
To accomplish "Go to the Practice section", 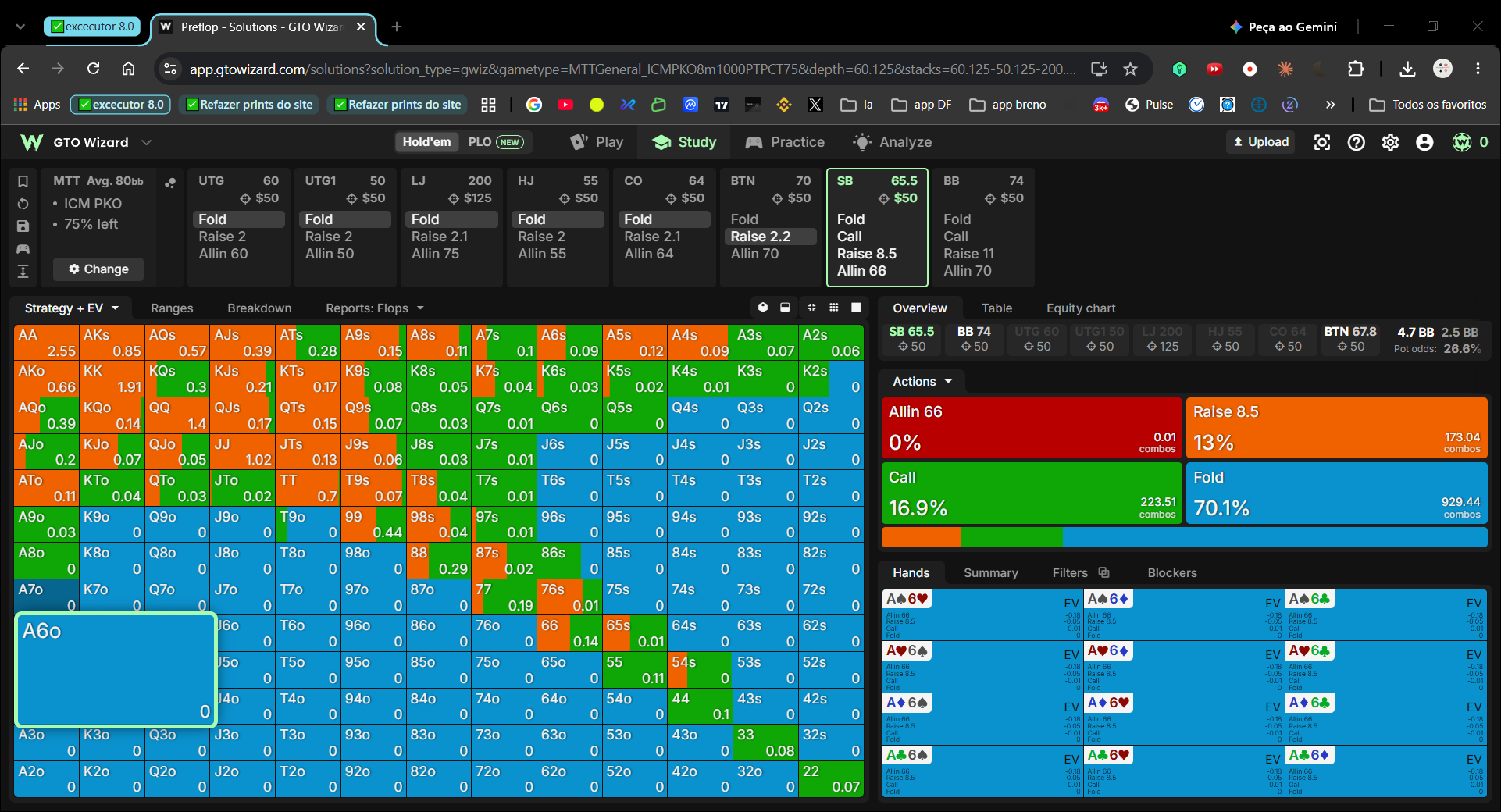I will point(785,142).
